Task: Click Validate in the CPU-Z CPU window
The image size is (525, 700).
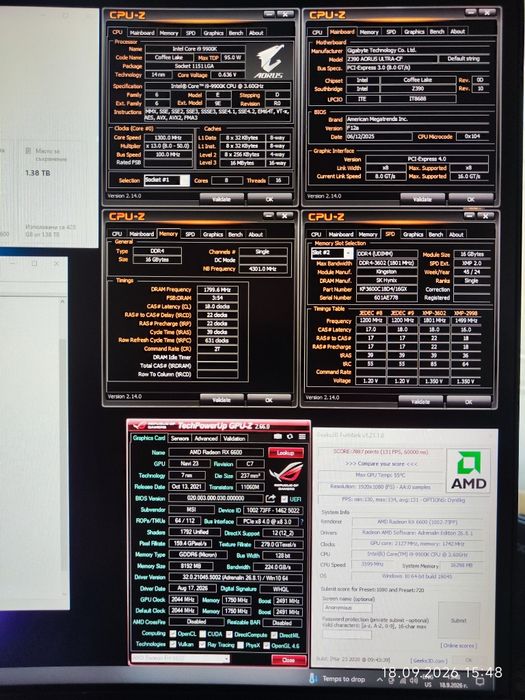Action: point(221,199)
